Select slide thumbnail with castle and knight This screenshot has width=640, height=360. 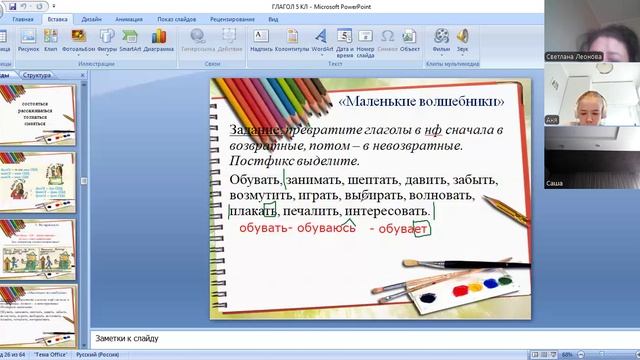(x=38, y=182)
